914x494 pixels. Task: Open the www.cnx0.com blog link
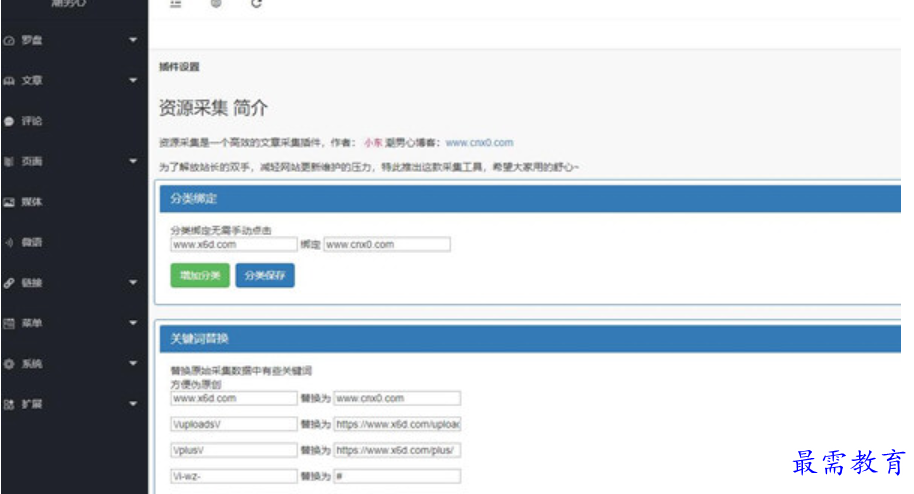pyautogui.click(x=480, y=143)
